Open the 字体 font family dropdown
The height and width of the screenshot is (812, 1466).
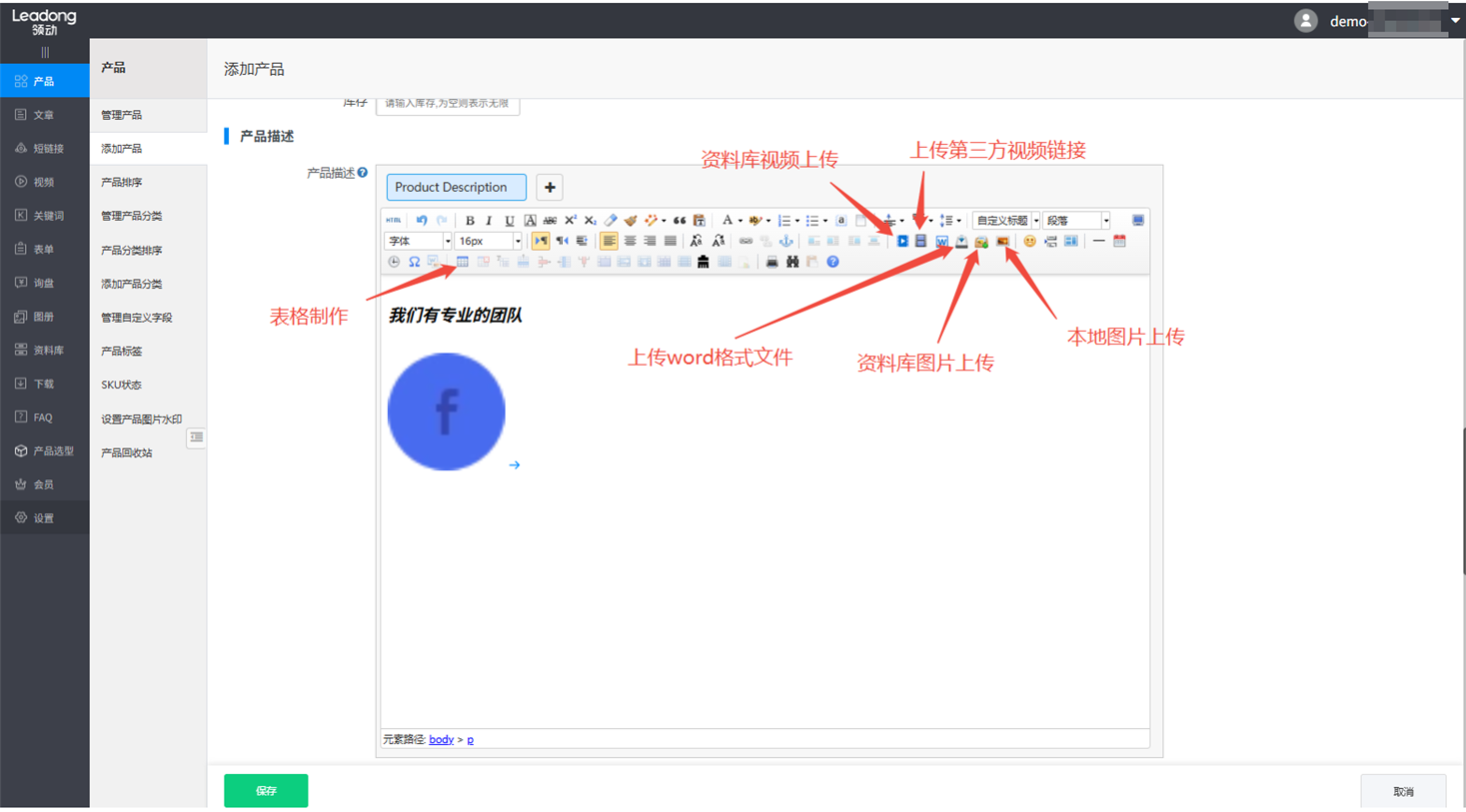coord(418,242)
